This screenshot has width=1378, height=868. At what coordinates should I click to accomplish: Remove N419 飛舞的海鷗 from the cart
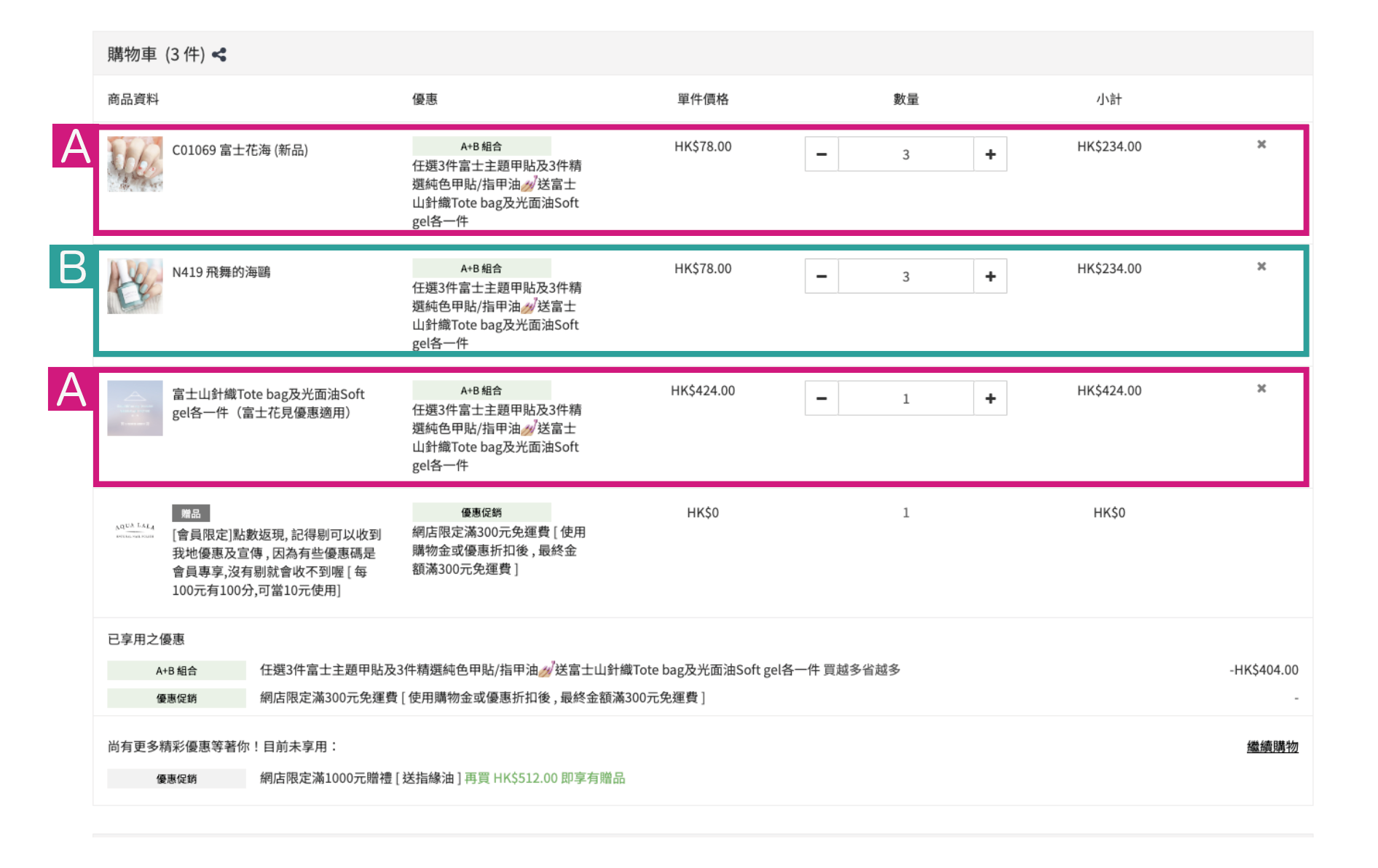coord(1261,267)
